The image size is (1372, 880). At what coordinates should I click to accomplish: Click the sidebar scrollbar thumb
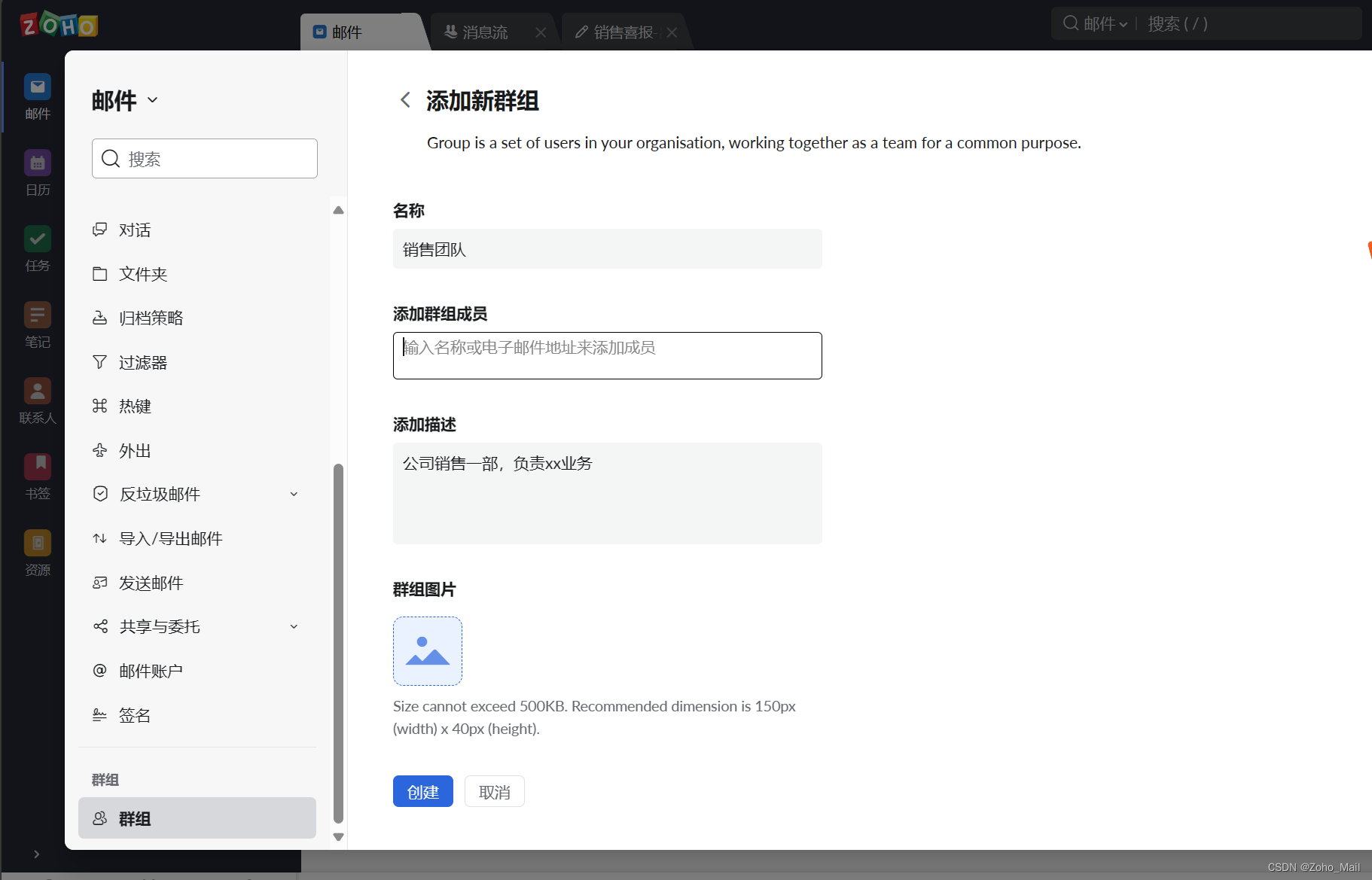[339, 644]
